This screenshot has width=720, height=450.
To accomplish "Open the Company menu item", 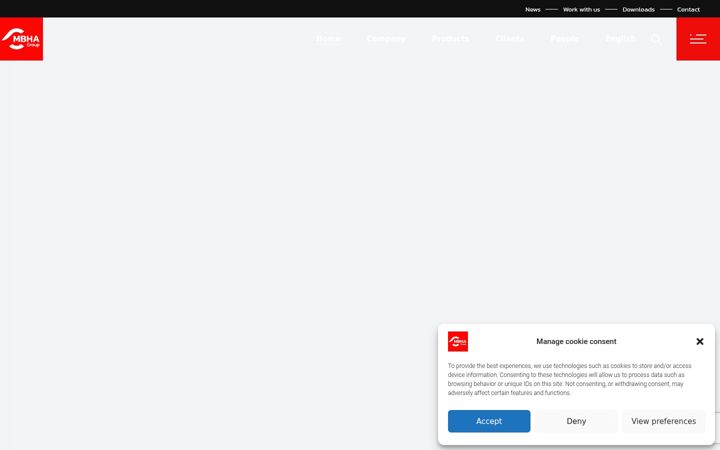I will 386,39.
